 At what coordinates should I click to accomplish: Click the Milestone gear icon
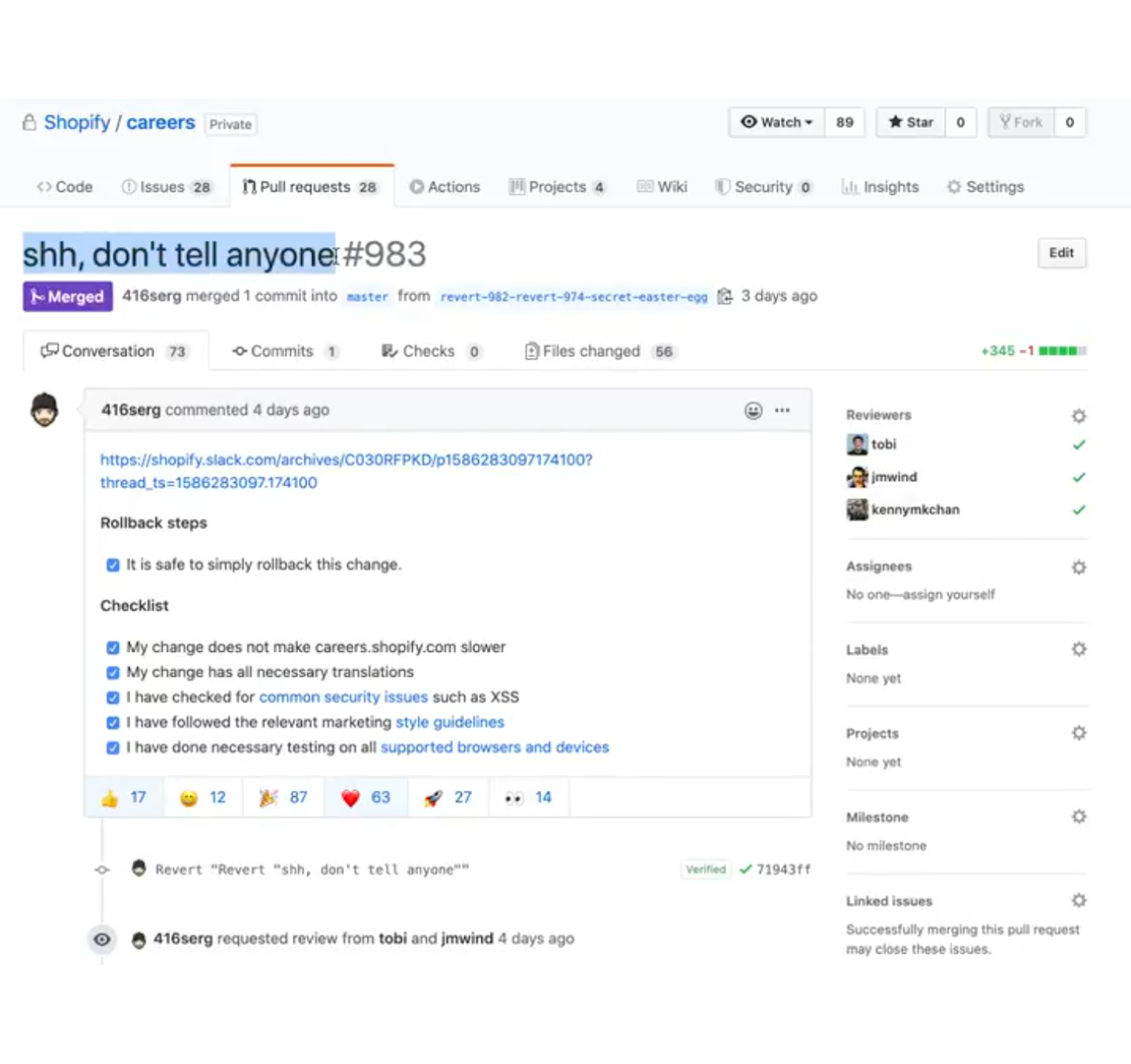(x=1079, y=816)
